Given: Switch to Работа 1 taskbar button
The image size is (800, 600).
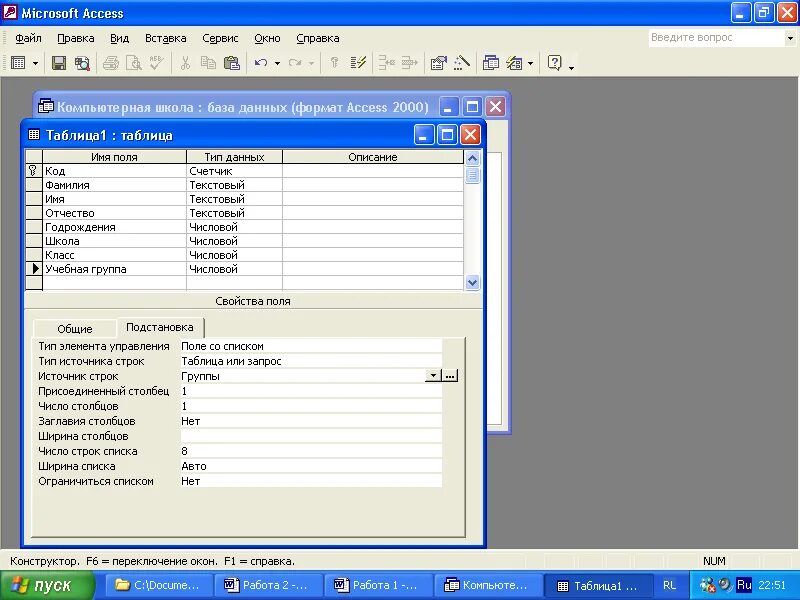Looking at the screenshot, I should (x=379, y=585).
